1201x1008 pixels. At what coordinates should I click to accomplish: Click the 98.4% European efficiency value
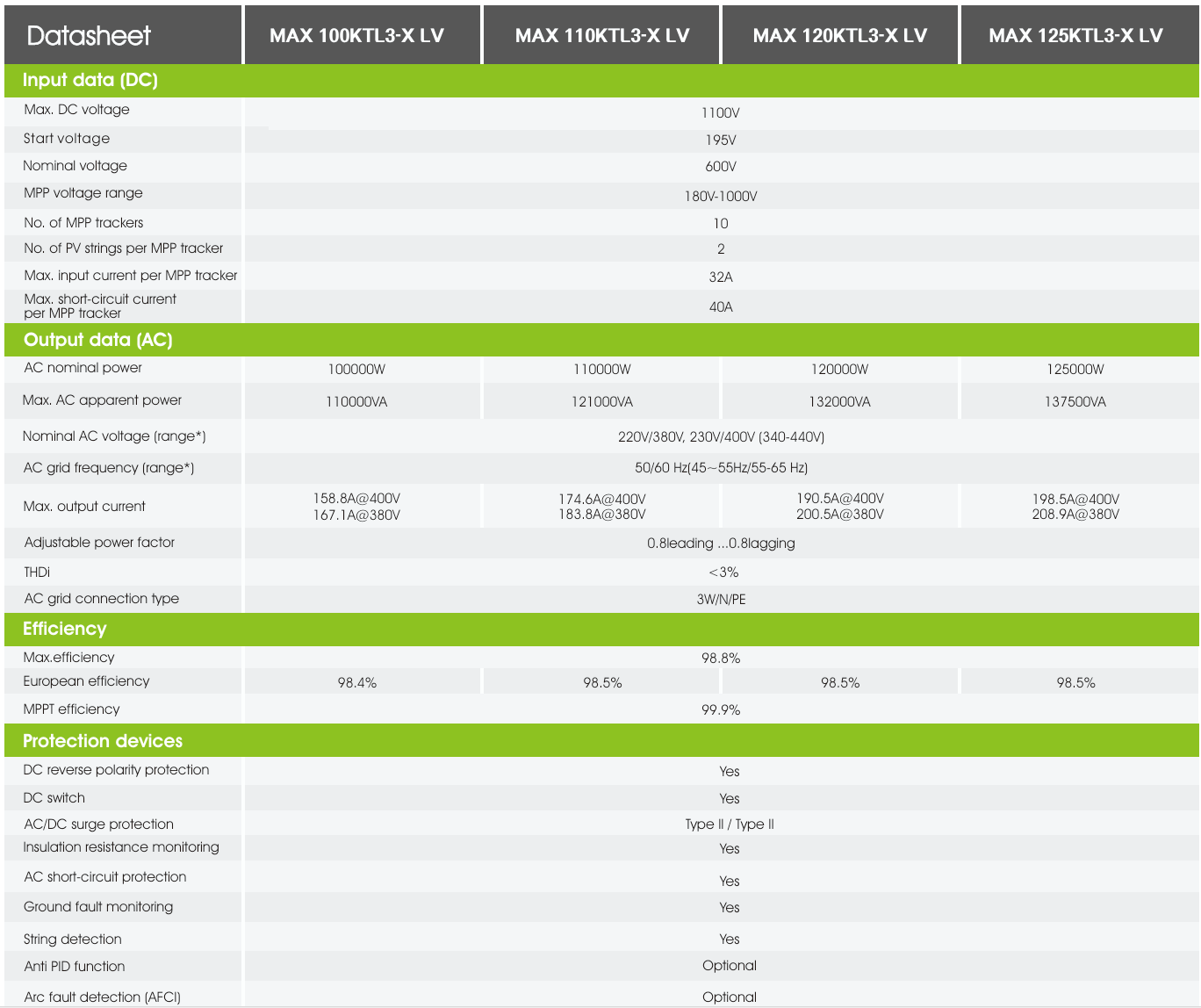(x=356, y=683)
